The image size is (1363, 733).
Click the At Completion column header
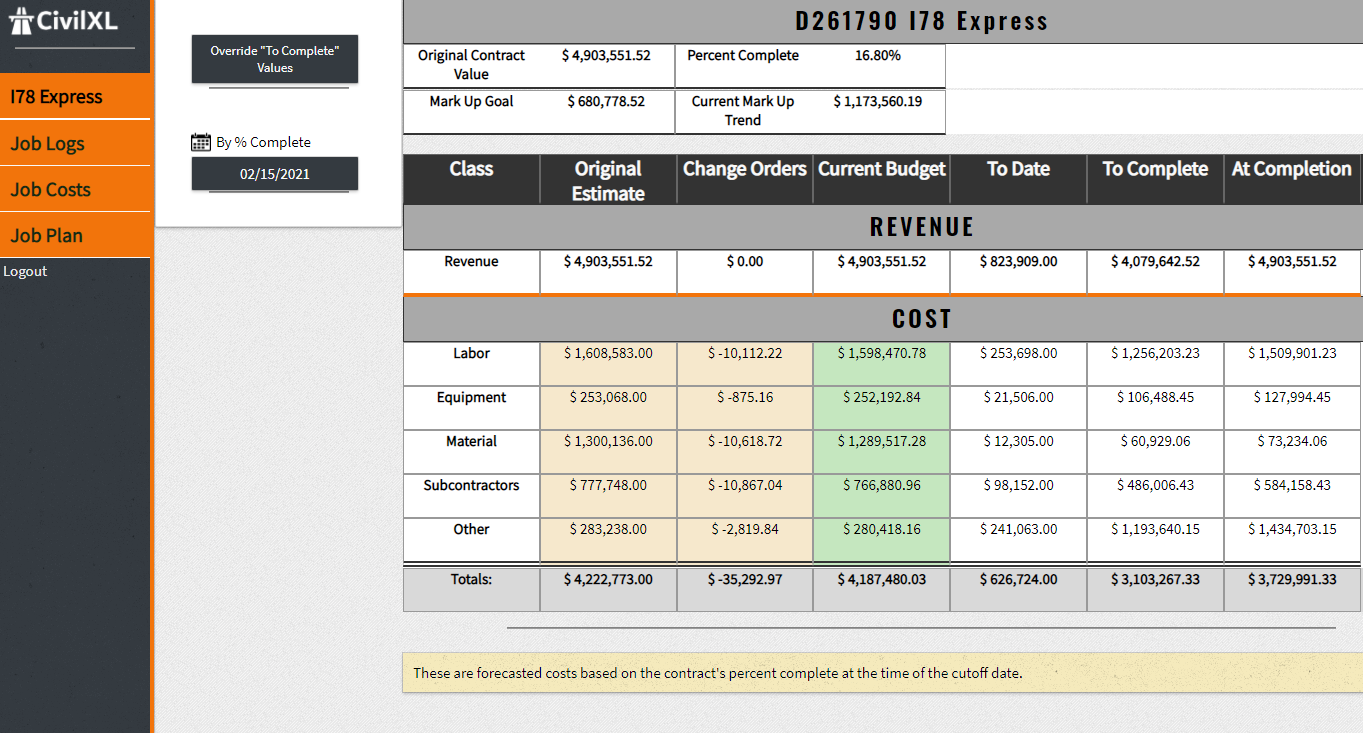click(x=1291, y=169)
